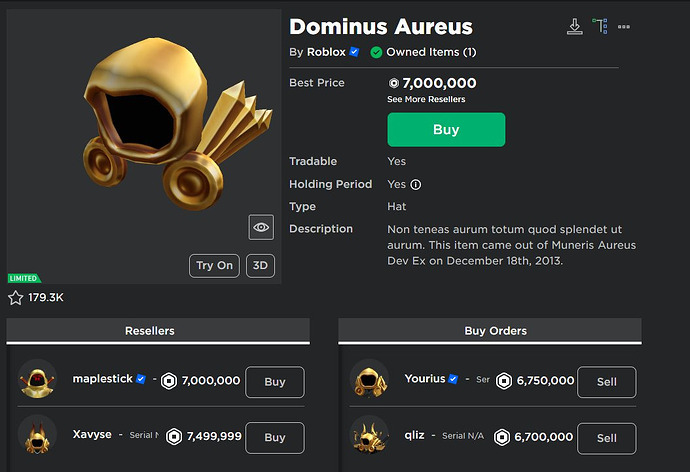Toggle the 3D view button
This screenshot has height=472, width=690.
point(260,265)
